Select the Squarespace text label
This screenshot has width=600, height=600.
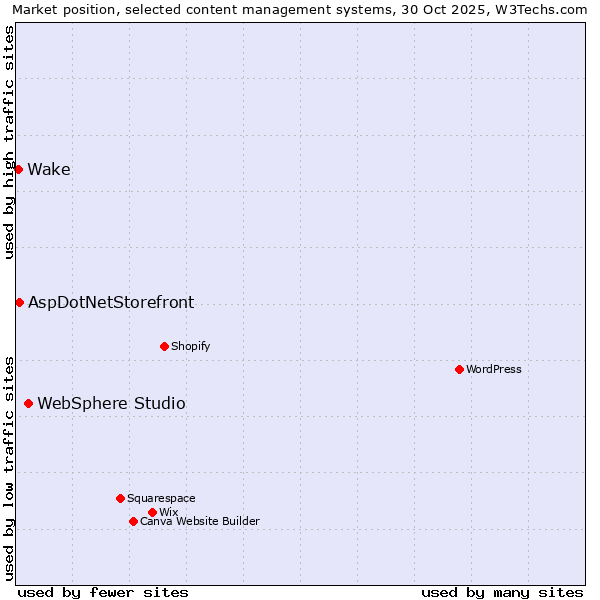point(161,498)
